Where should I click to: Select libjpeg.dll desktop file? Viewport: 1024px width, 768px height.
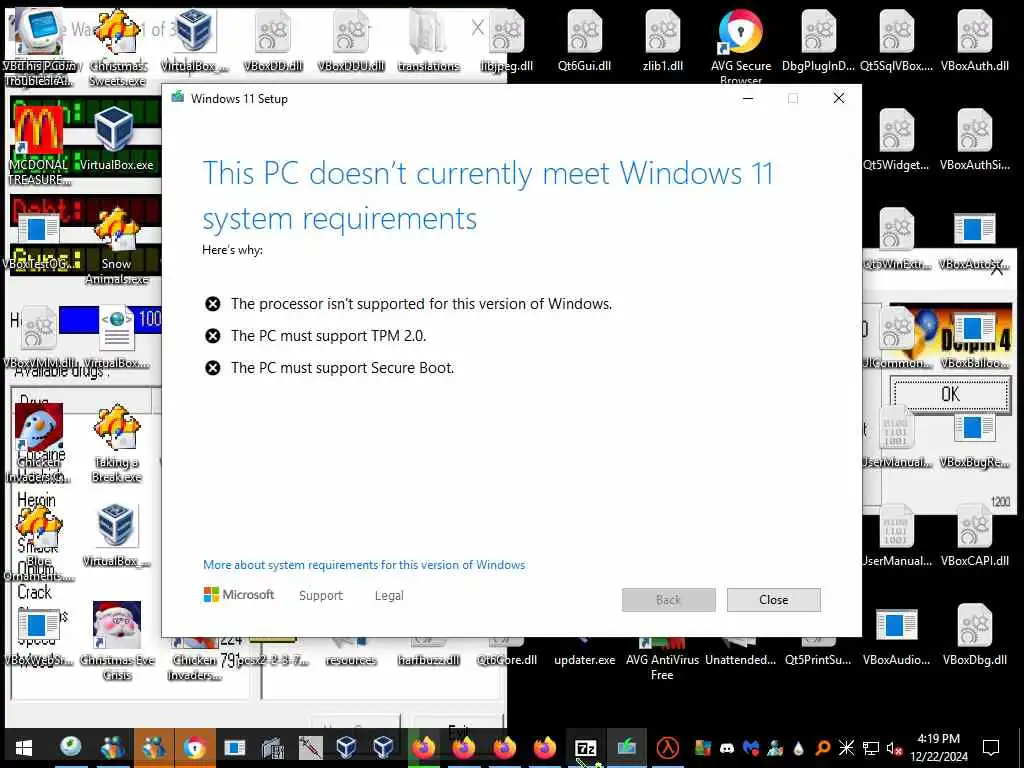coord(507,40)
